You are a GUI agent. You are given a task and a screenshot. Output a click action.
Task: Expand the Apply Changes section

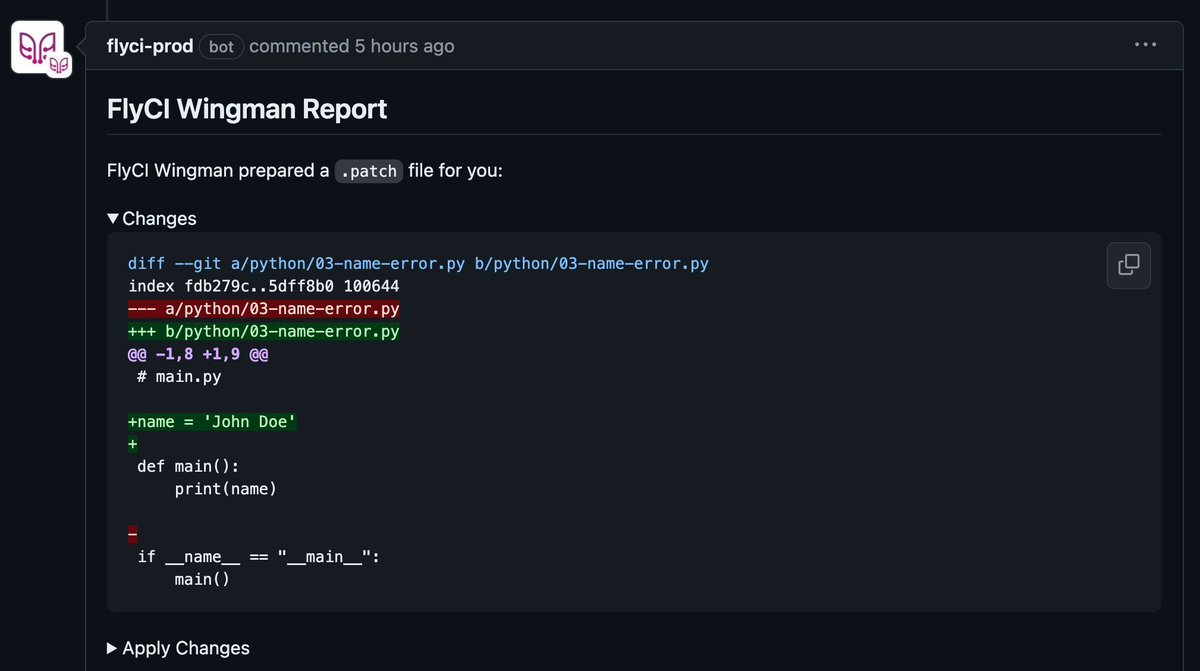click(178, 648)
